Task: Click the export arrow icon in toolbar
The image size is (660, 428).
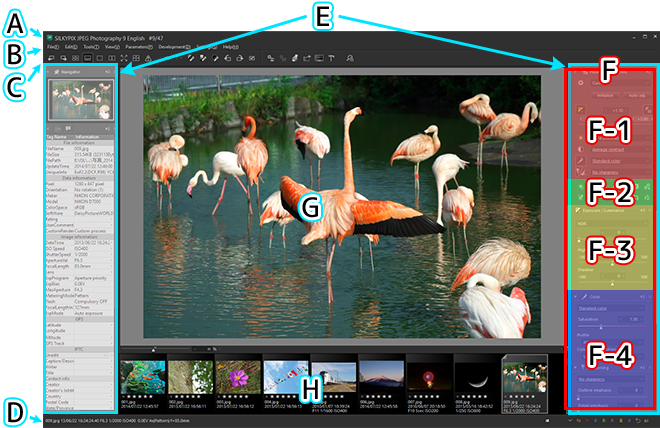Action: 307,58
